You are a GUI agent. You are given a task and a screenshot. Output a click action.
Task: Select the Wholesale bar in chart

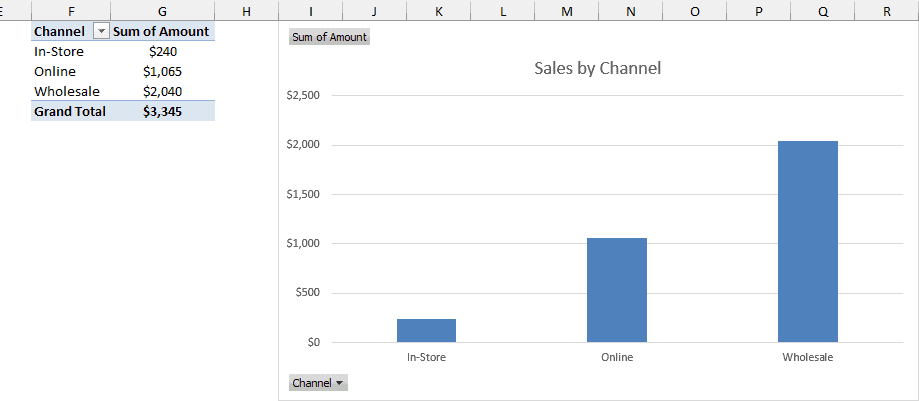point(808,242)
